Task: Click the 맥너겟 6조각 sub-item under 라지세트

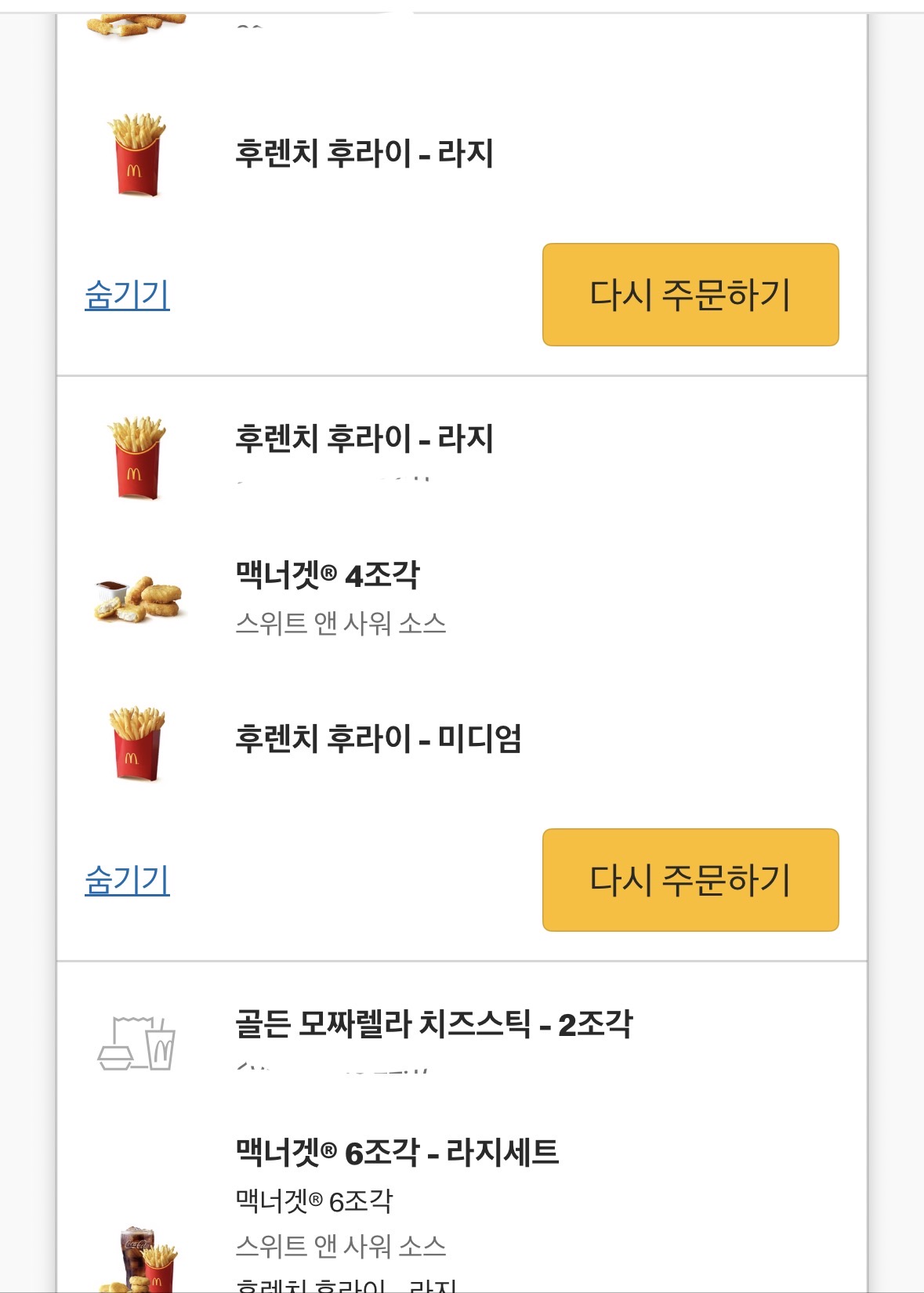Action: [314, 1201]
